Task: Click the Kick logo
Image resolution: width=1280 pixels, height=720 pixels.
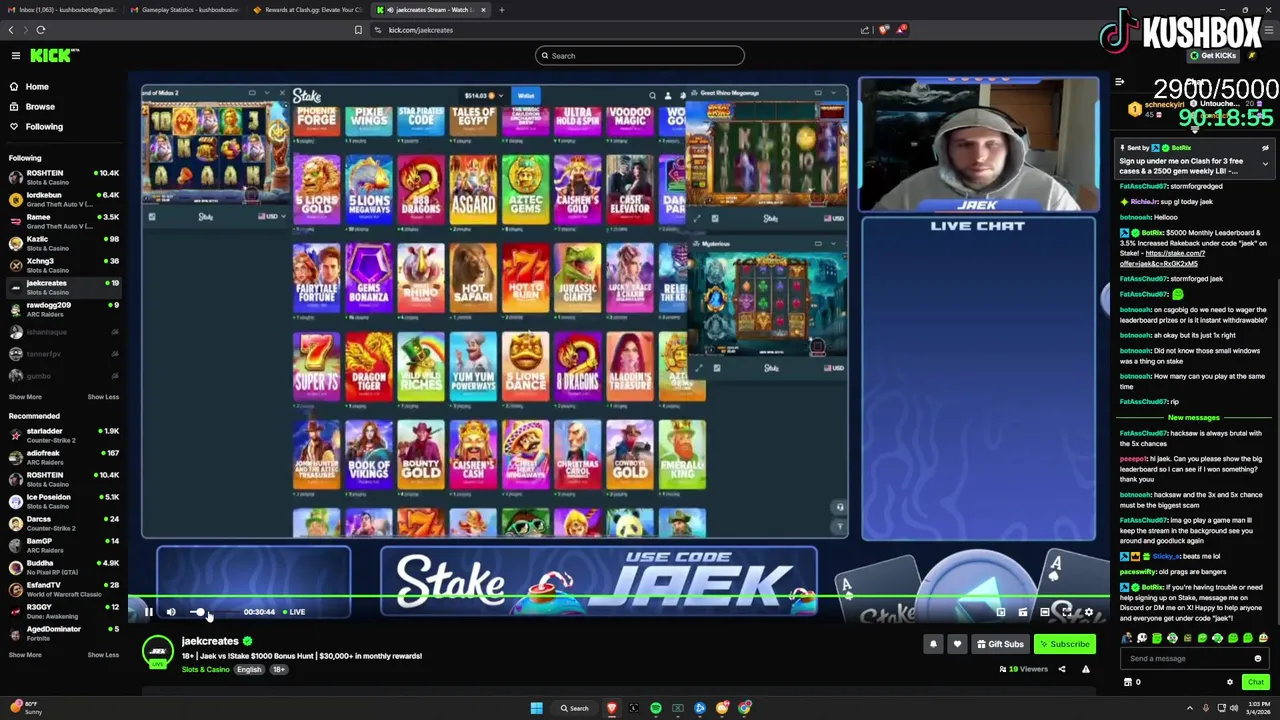Action: 54,56
